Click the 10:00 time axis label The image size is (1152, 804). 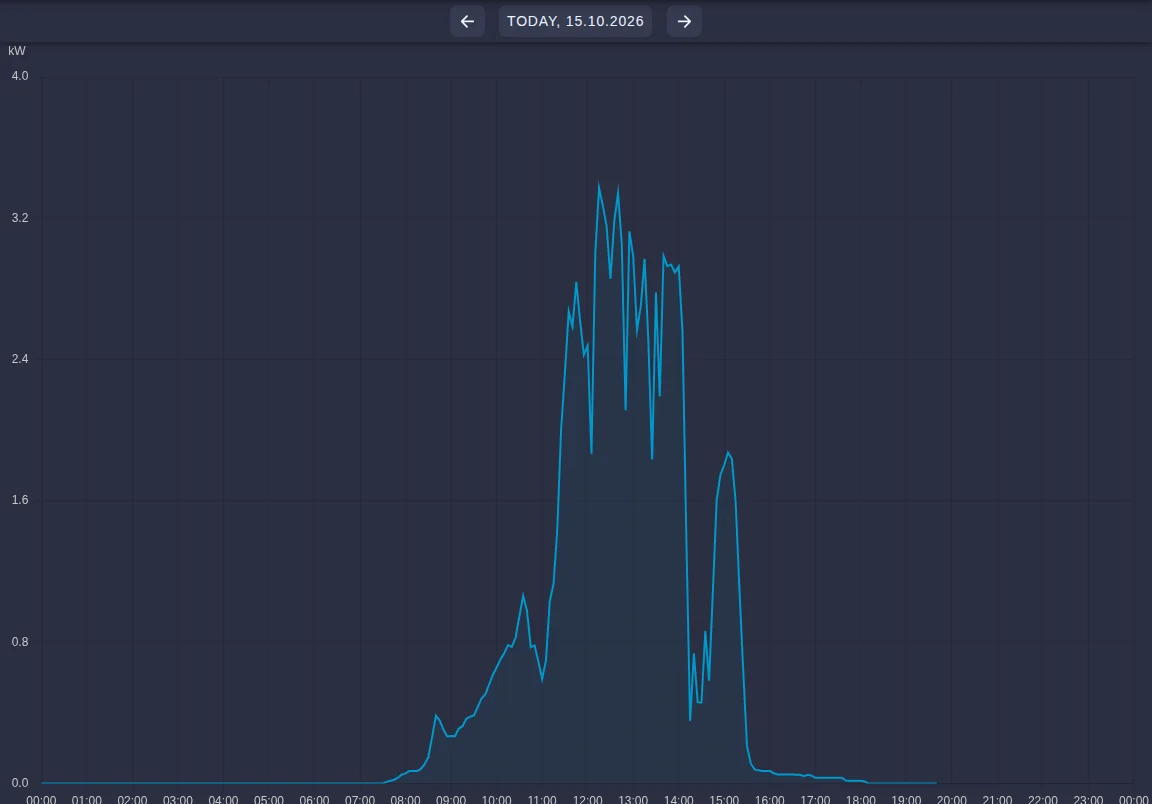click(x=496, y=799)
